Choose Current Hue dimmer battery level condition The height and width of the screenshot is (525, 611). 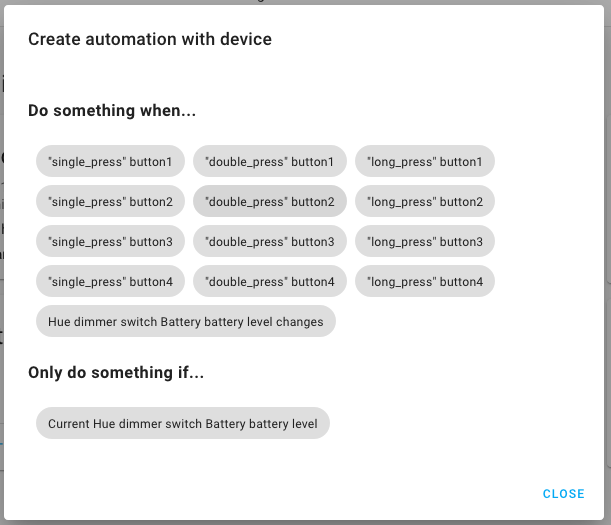[182, 424]
